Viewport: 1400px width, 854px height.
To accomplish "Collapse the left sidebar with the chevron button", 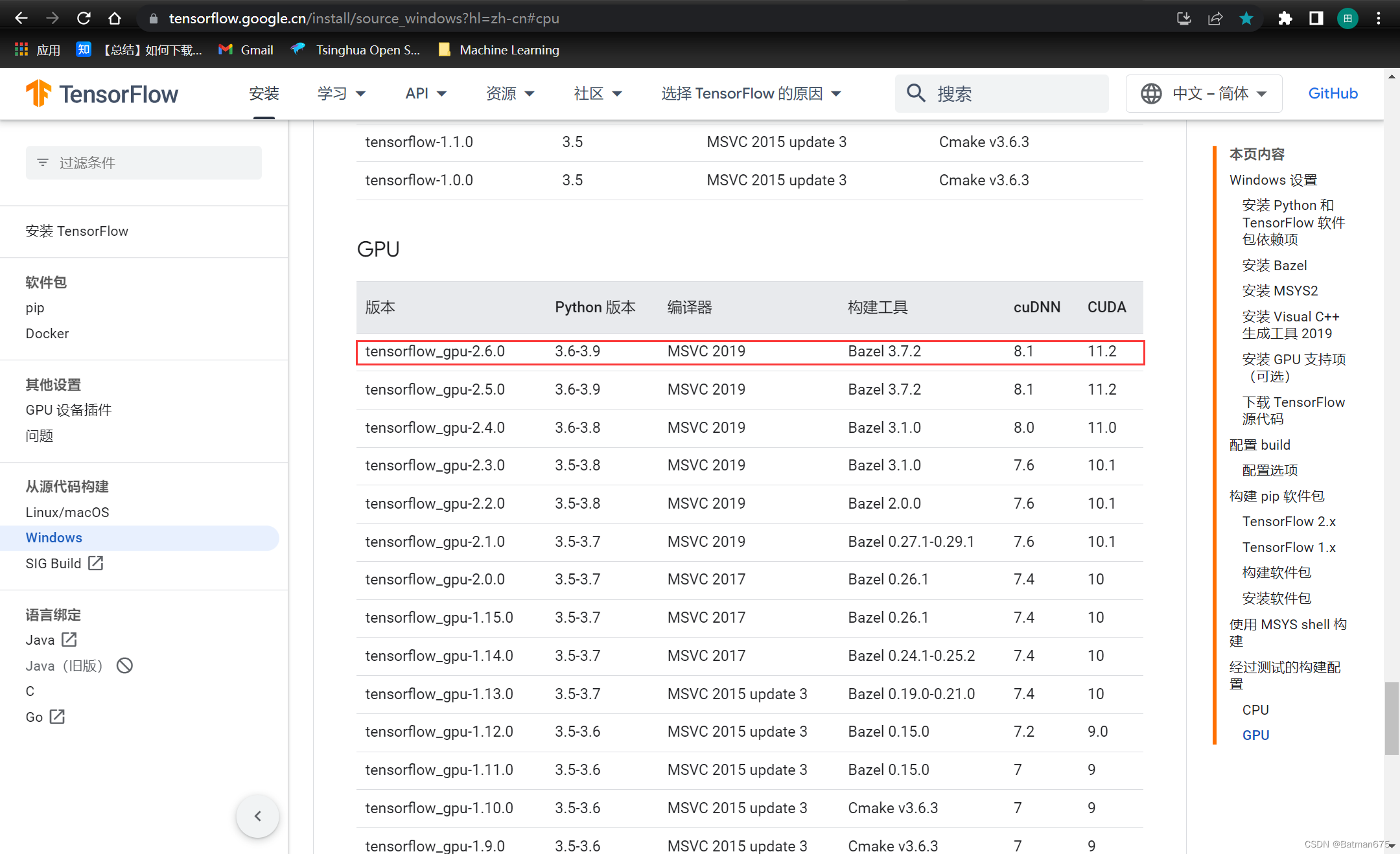I will coord(257,816).
